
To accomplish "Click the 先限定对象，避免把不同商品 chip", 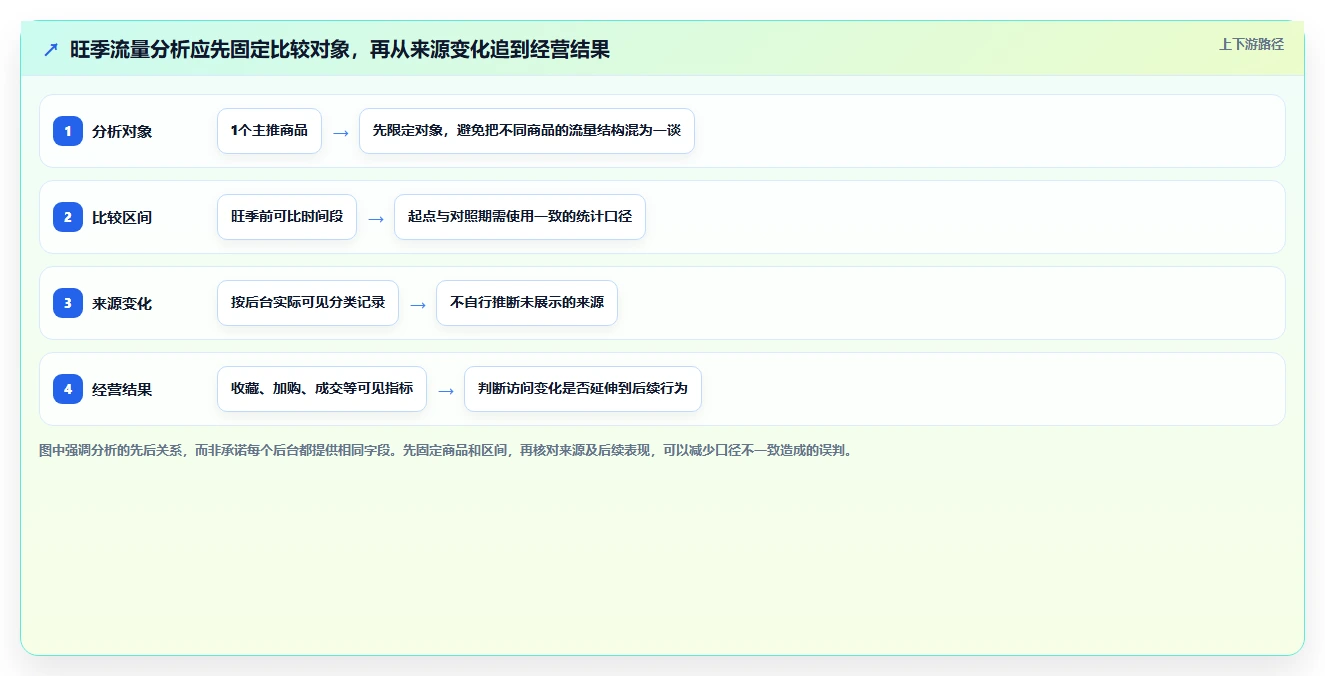I will pos(527,131).
